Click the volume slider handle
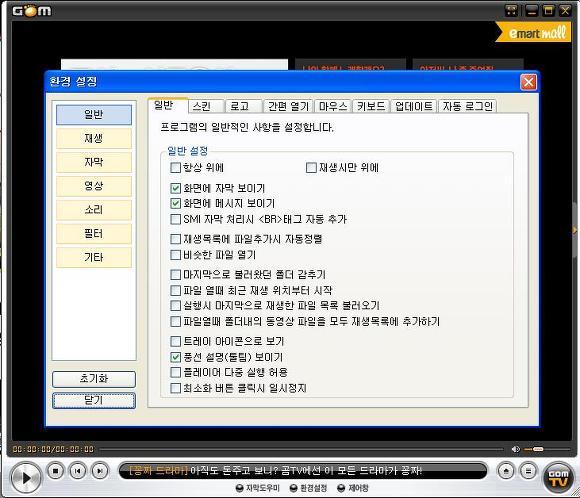Screen dimensions: 580x498 click(538, 449)
